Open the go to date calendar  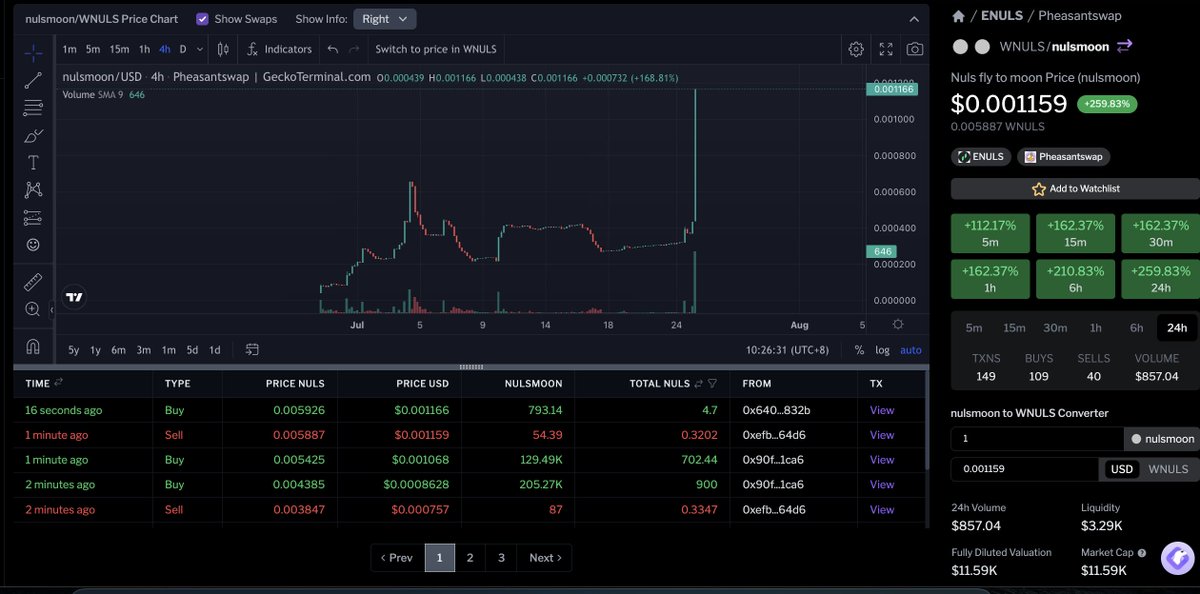252,350
